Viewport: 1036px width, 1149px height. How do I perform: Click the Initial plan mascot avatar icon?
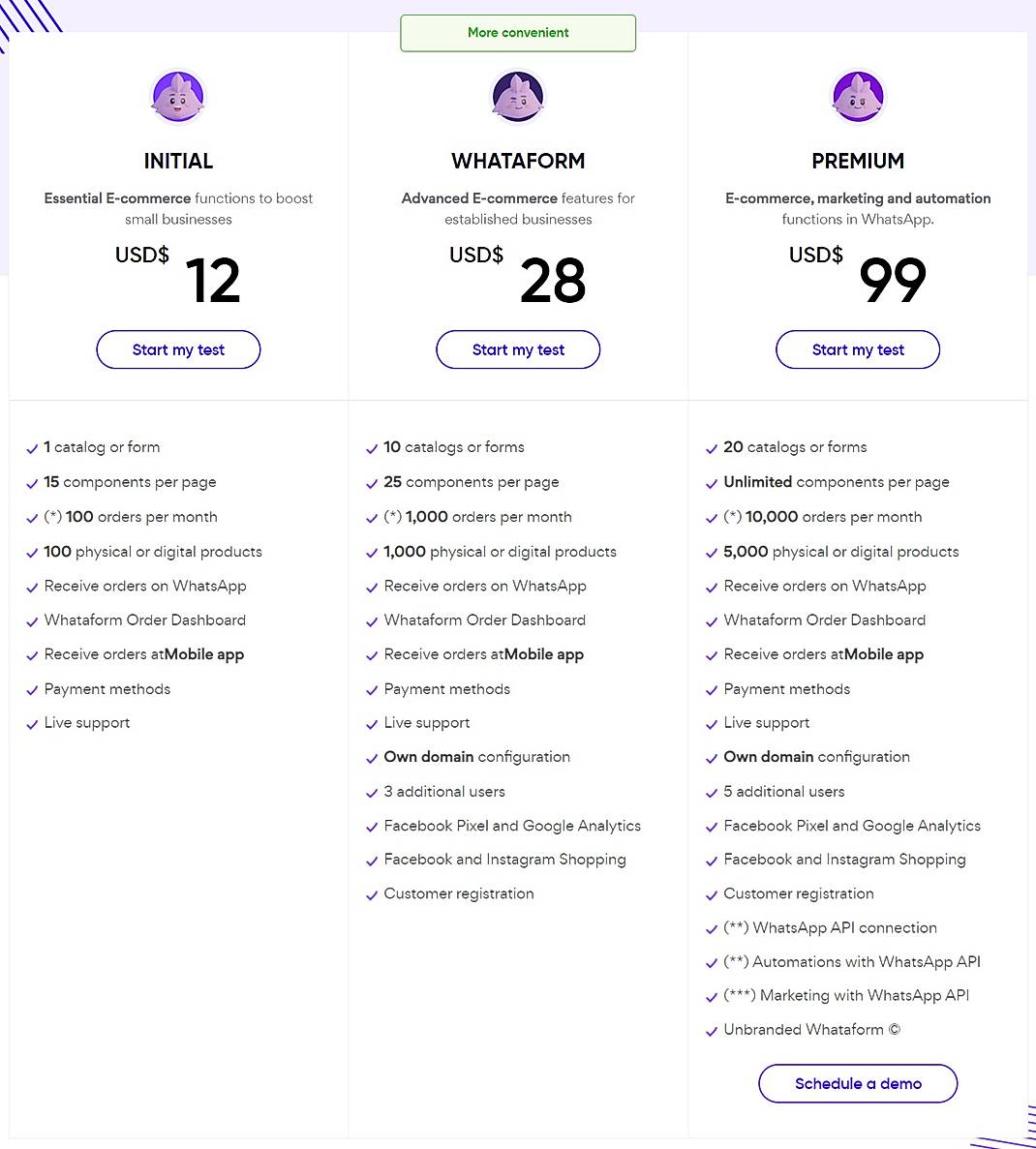178,96
